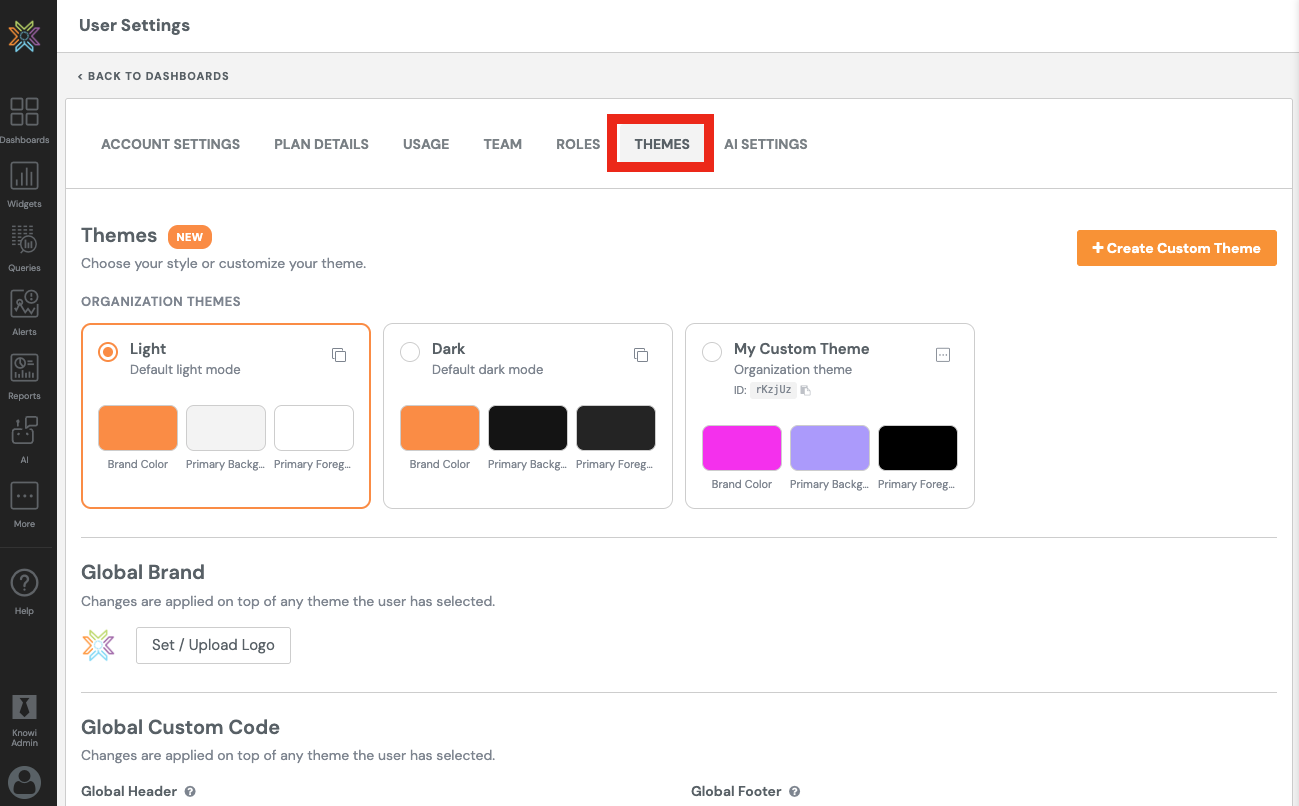
Task: Select the Dark theme radio button
Action: click(410, 352)
